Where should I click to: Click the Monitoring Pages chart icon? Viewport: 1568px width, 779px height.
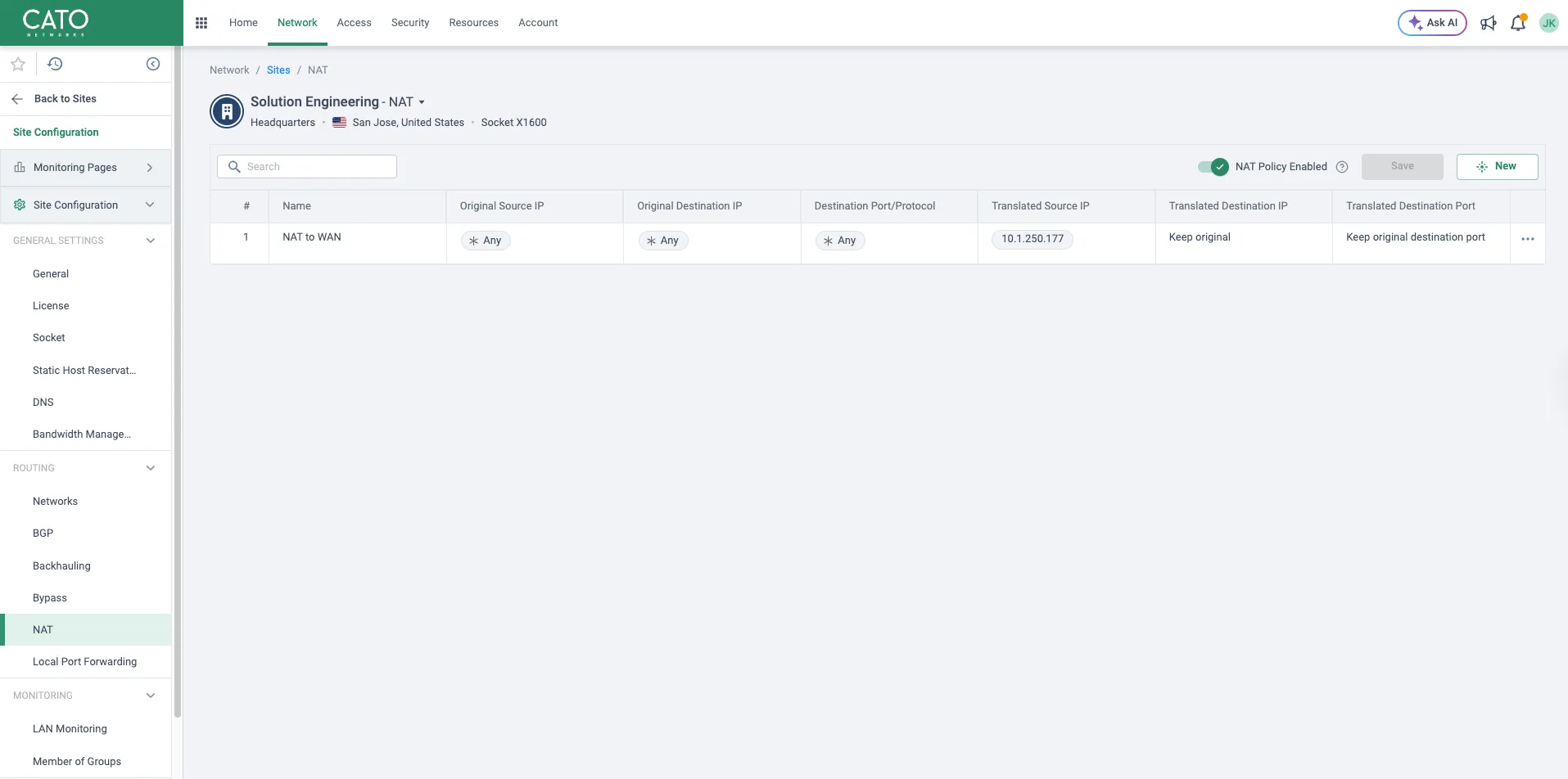(x=20, y=167)
